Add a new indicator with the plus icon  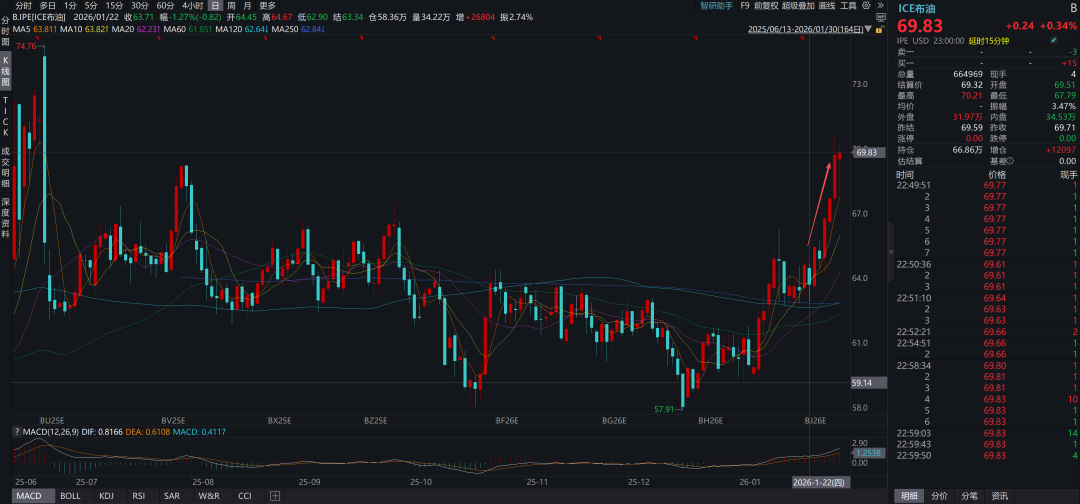(274, 496)
